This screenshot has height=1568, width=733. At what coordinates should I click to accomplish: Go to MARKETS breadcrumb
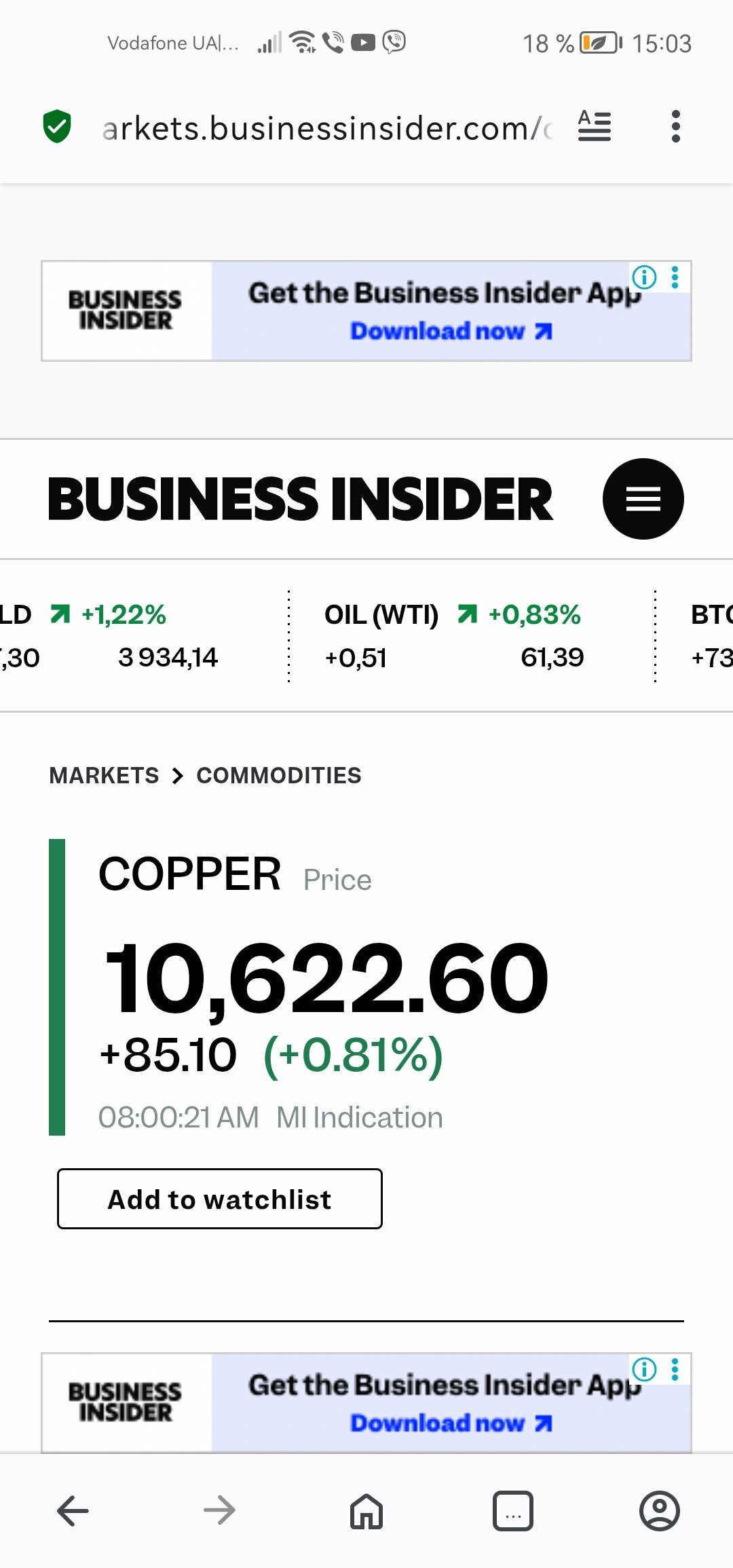click(104, 775)
